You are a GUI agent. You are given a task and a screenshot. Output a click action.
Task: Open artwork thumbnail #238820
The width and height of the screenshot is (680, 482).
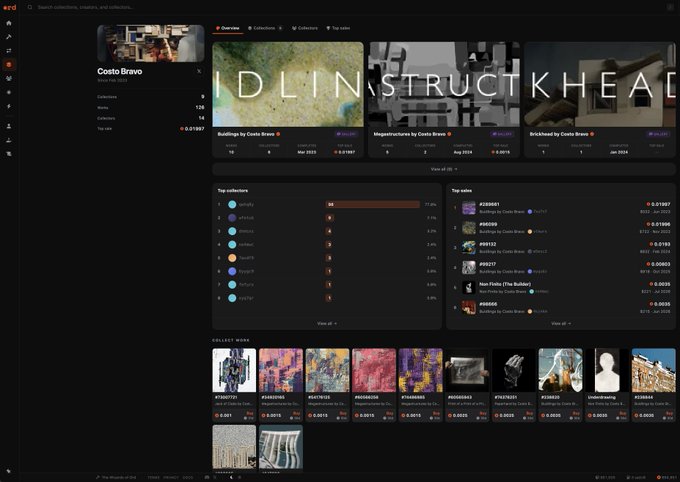tap(560, 370)
